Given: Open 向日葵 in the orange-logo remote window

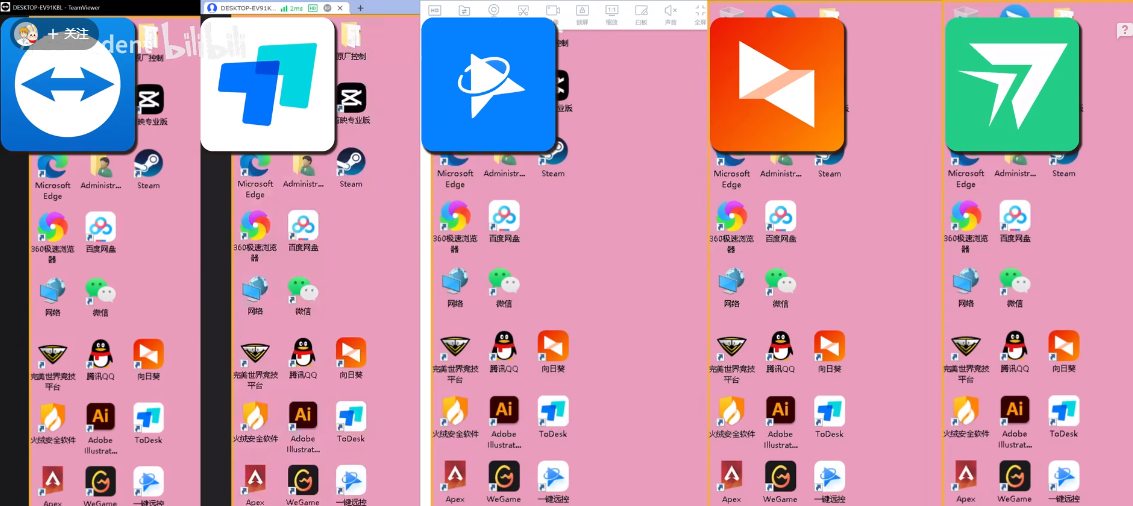Looking at the screenshot, I should point(830,351).
